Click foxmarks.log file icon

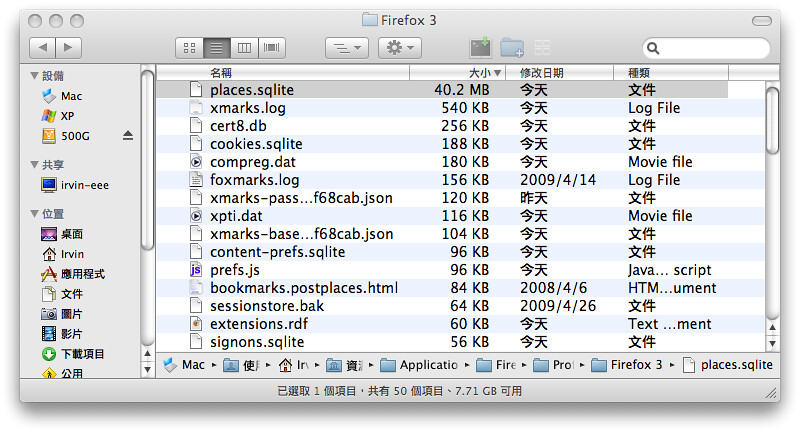tap(196, 180)
